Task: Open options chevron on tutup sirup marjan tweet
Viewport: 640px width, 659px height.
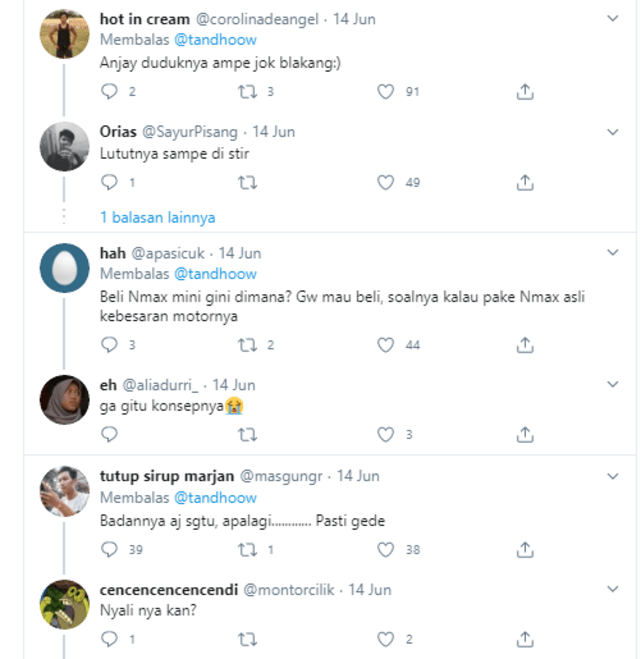Action: point(613,477)
